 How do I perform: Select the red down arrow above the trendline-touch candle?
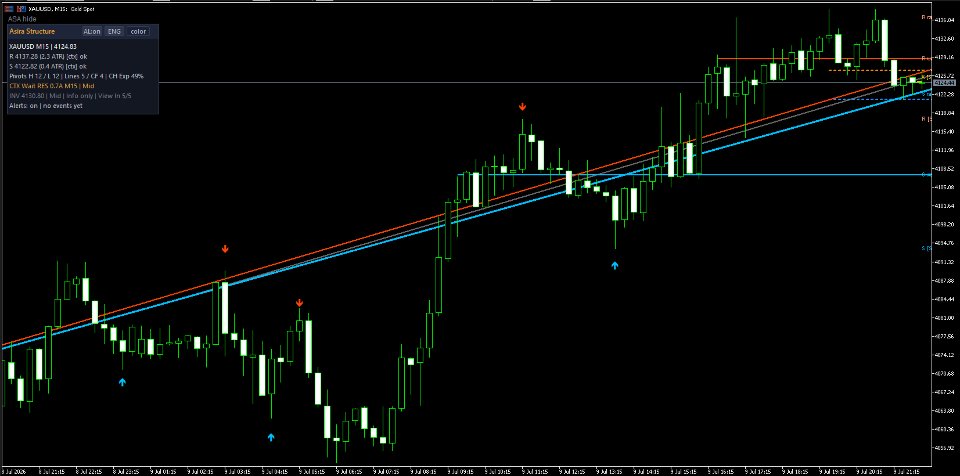tap(225, 249)
